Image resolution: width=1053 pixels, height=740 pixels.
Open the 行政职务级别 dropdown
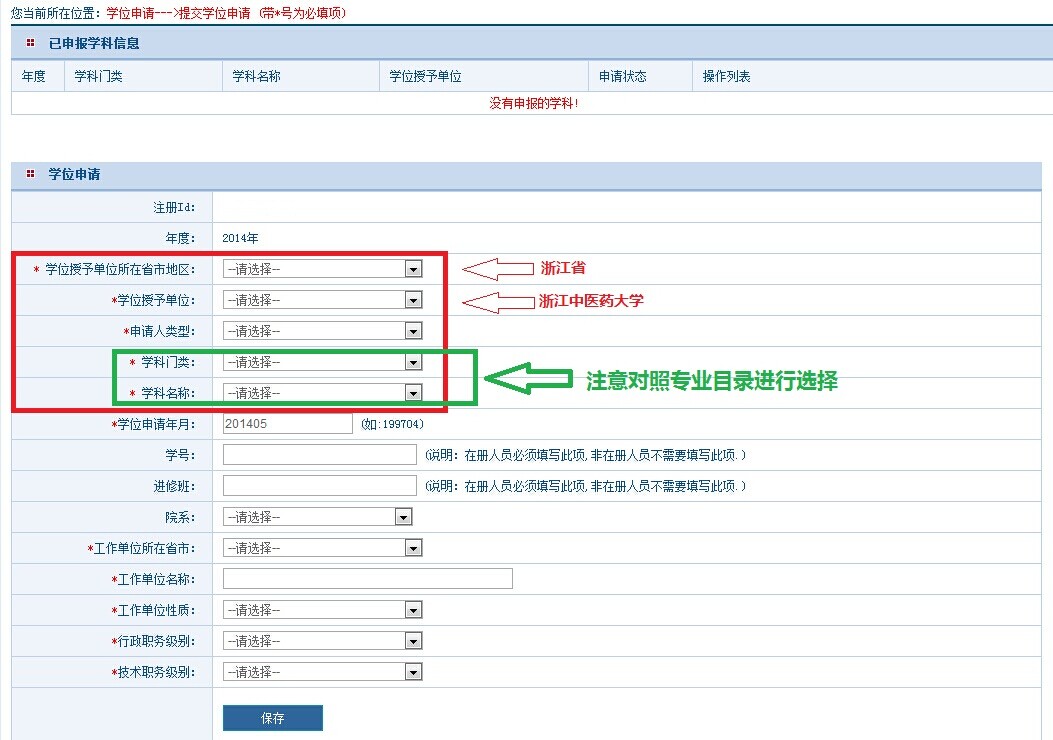[x=322, y=641]
